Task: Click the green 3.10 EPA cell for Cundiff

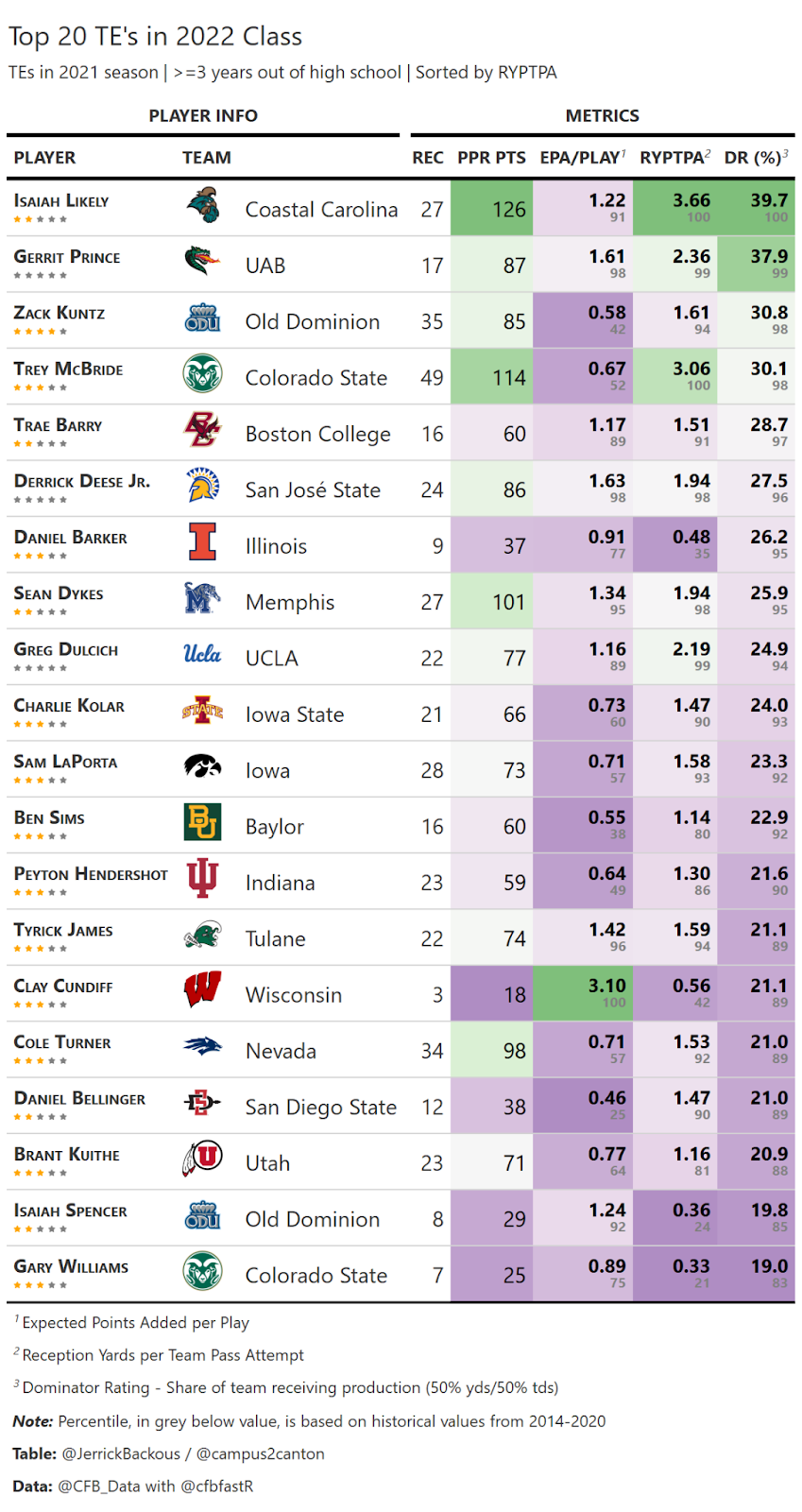Action: coord(583,993)
